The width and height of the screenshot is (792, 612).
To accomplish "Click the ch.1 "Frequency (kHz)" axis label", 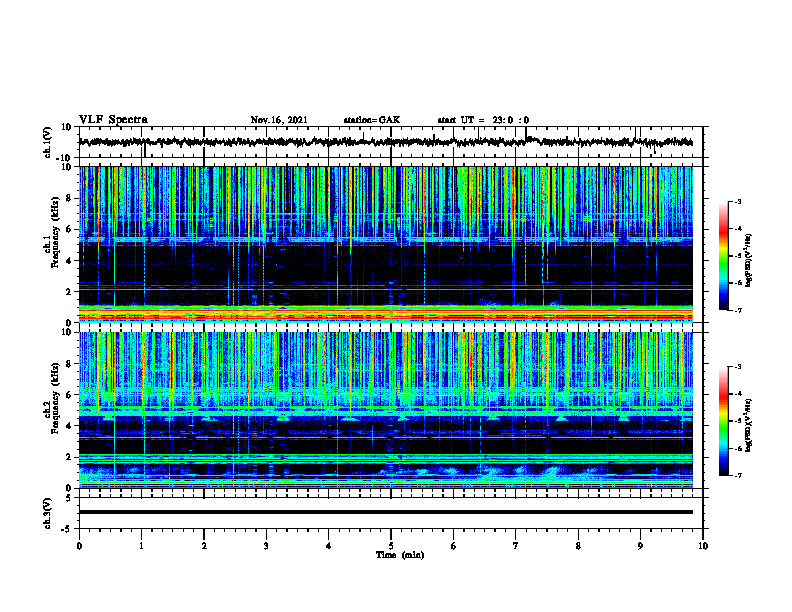I will click(x=55, y=231).
